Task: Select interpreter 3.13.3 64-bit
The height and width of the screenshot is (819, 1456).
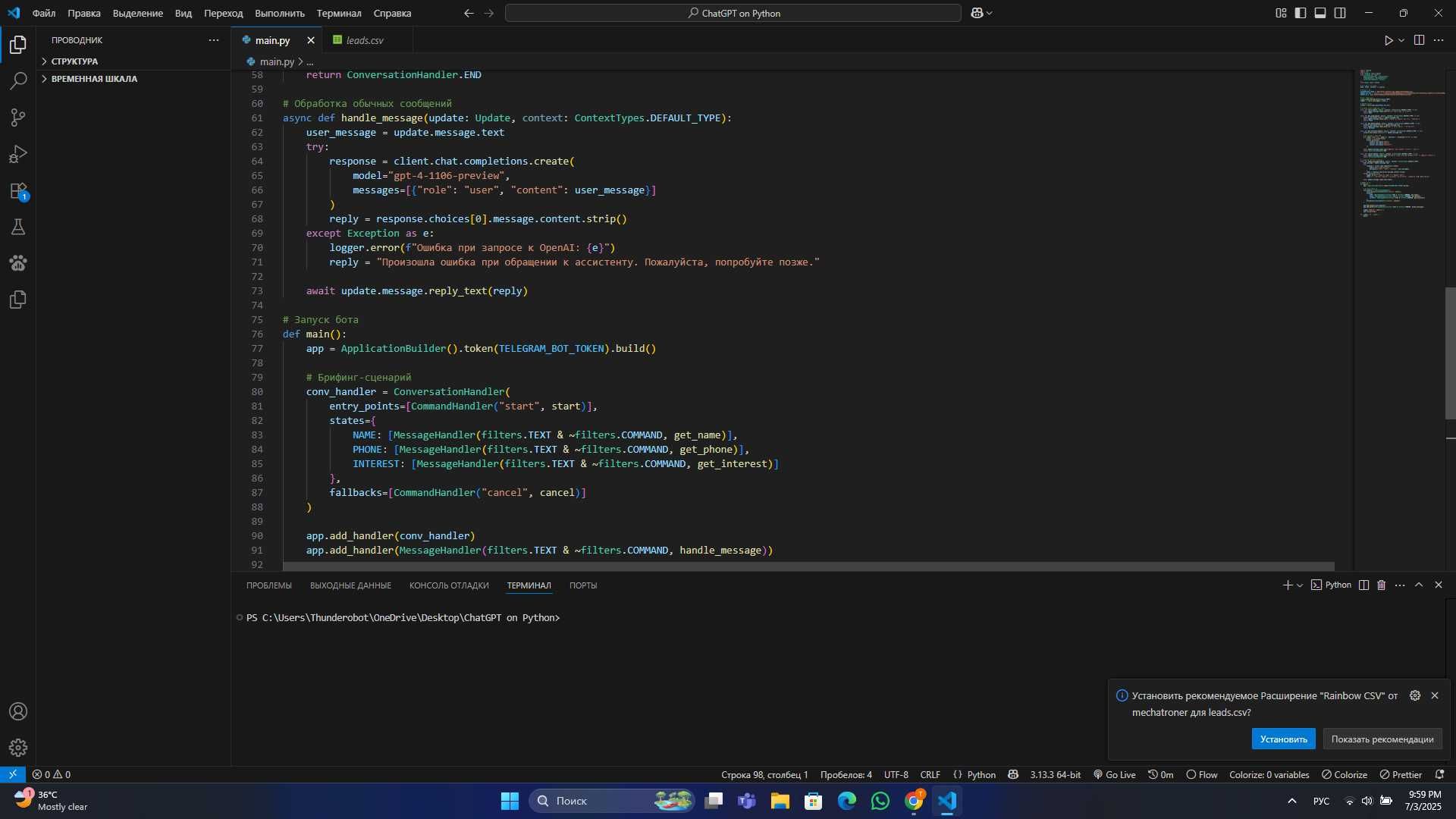Action: (x=1055, y=774)
